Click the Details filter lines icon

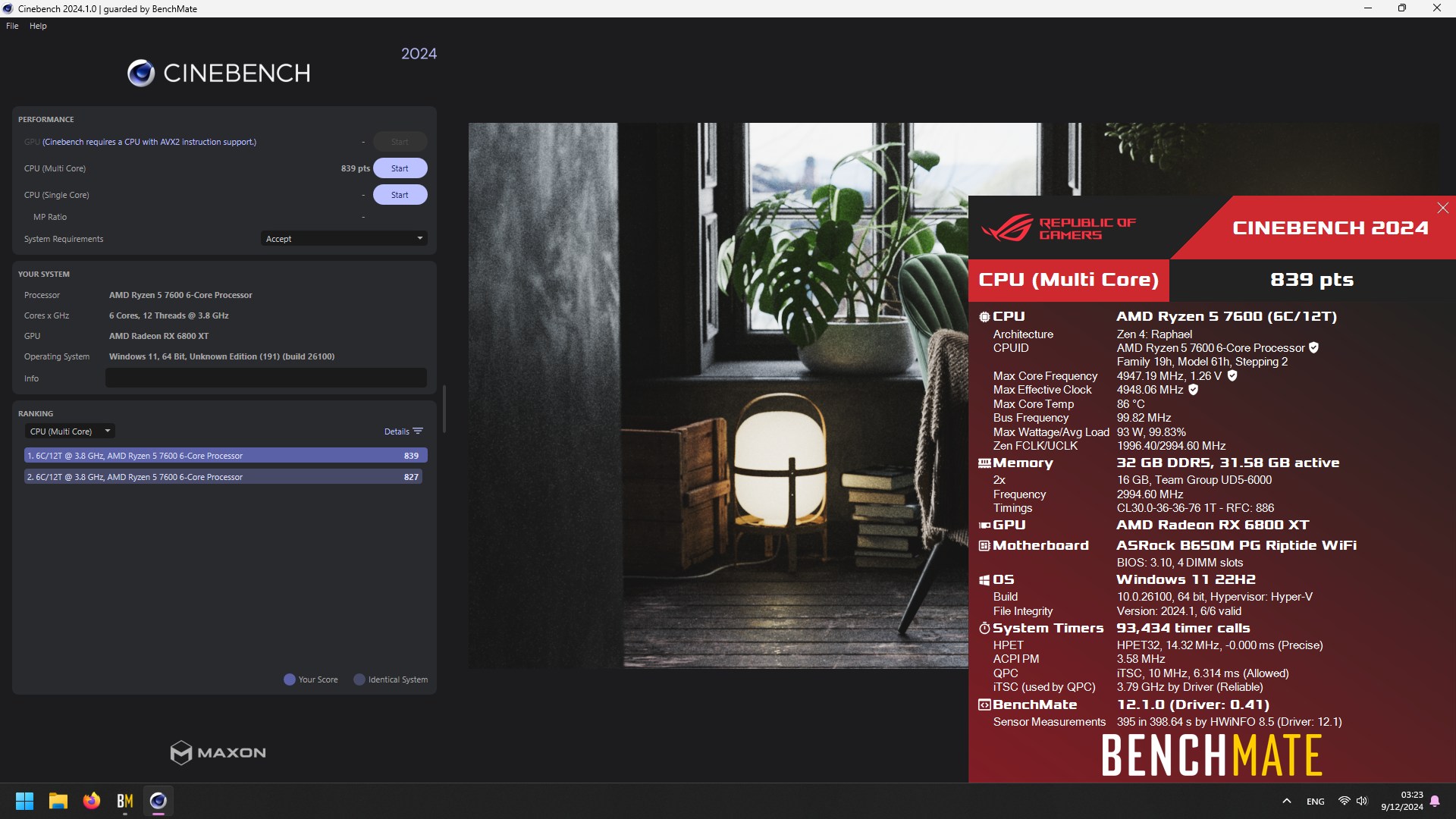click(x=418, y=431)
